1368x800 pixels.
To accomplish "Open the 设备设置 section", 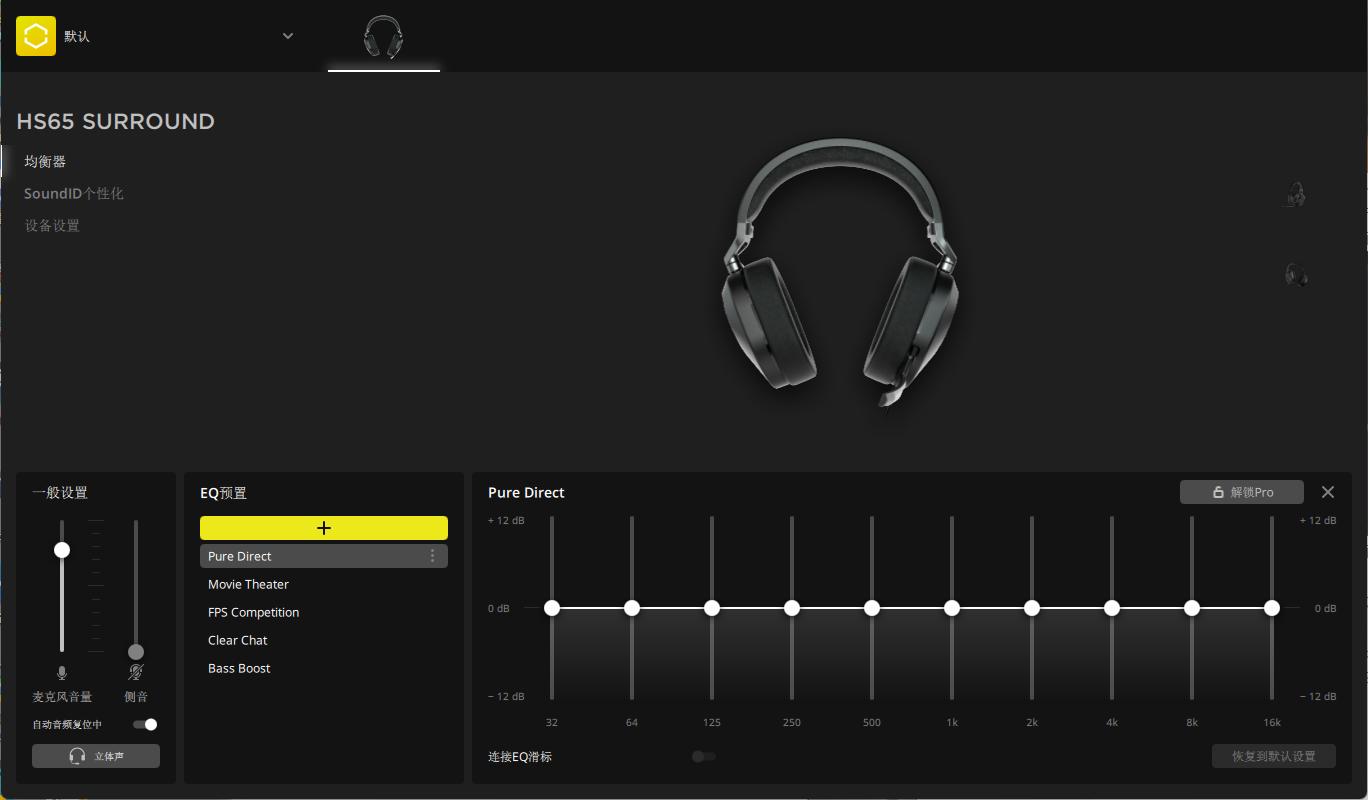I will [52, 225].
